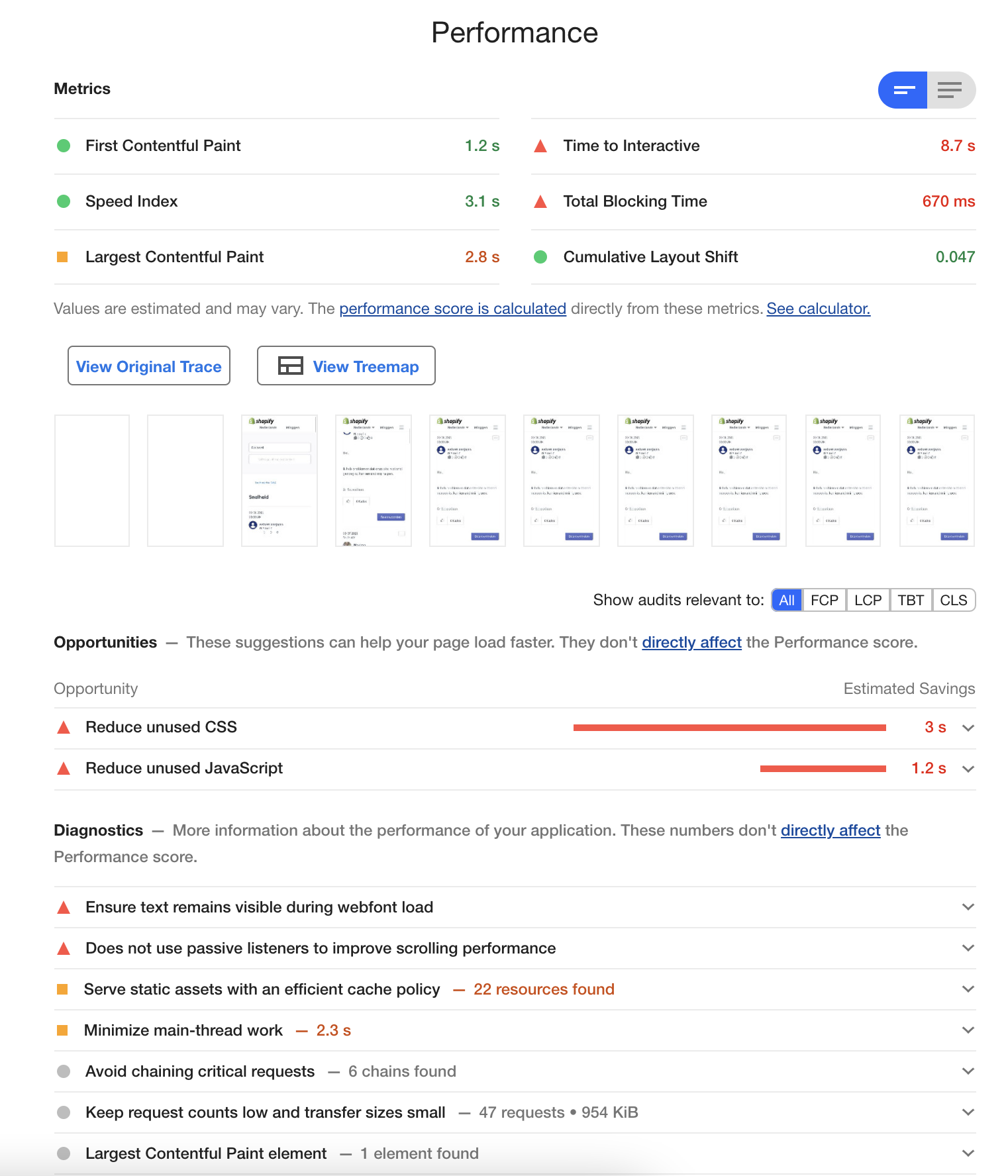The height and width of the screenshot is (1176, 1008).
Task: Click the treemap grid icon
Action: coord(290,366)
